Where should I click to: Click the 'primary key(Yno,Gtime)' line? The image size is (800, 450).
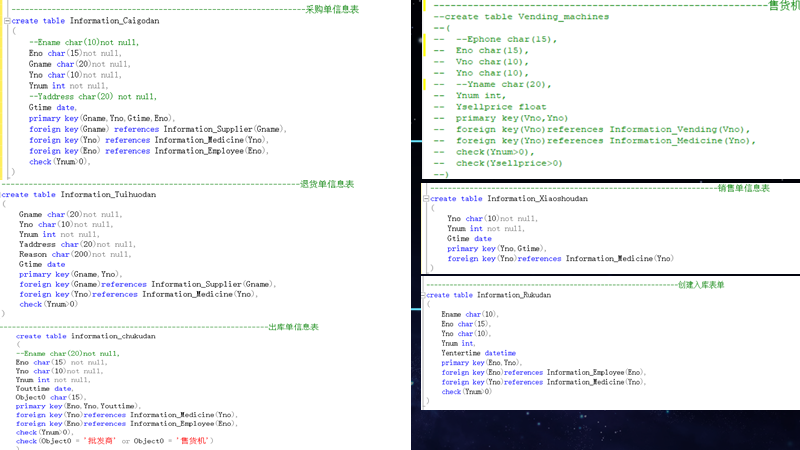(x=496, y=248)
